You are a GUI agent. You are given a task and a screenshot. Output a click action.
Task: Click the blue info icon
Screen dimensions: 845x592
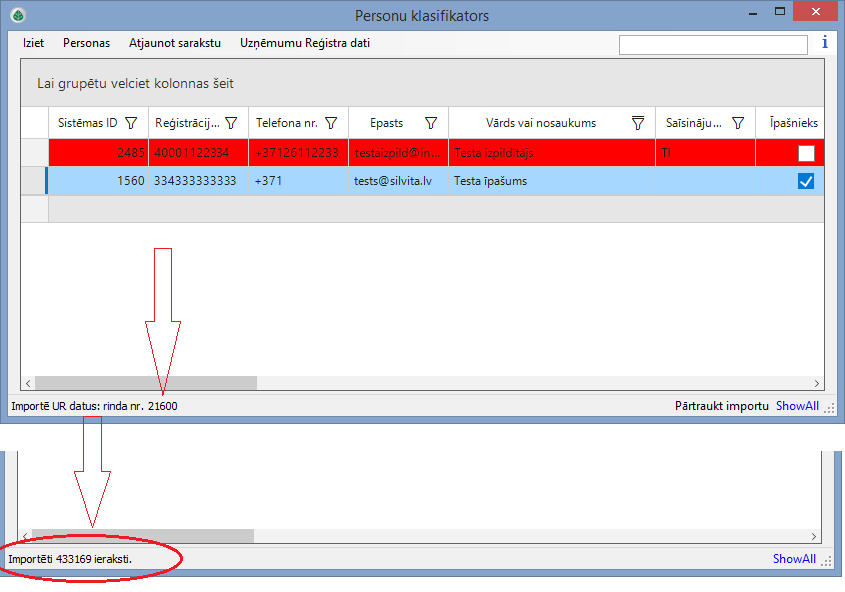[825, 43]
